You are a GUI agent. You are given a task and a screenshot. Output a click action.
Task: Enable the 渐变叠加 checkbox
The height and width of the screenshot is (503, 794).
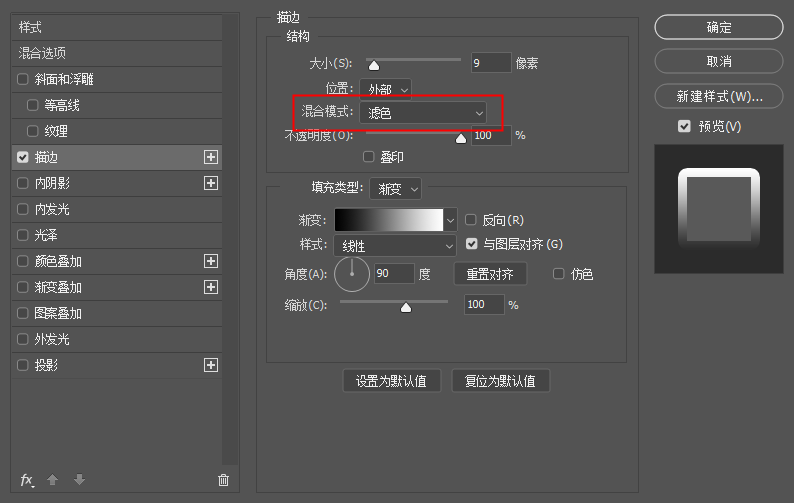click(22, 287)
